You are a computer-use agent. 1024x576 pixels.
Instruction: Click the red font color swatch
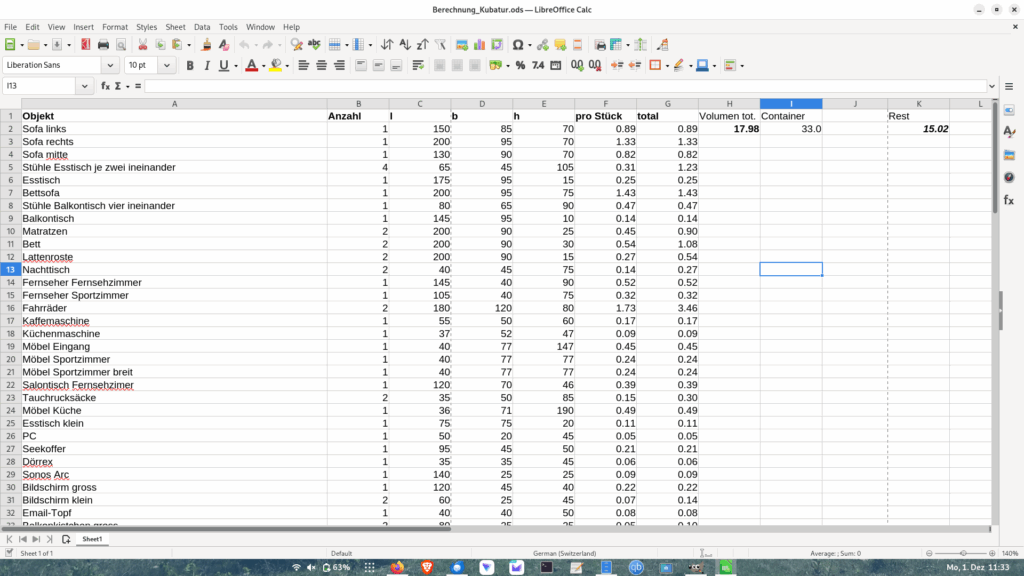click(250, 66)
